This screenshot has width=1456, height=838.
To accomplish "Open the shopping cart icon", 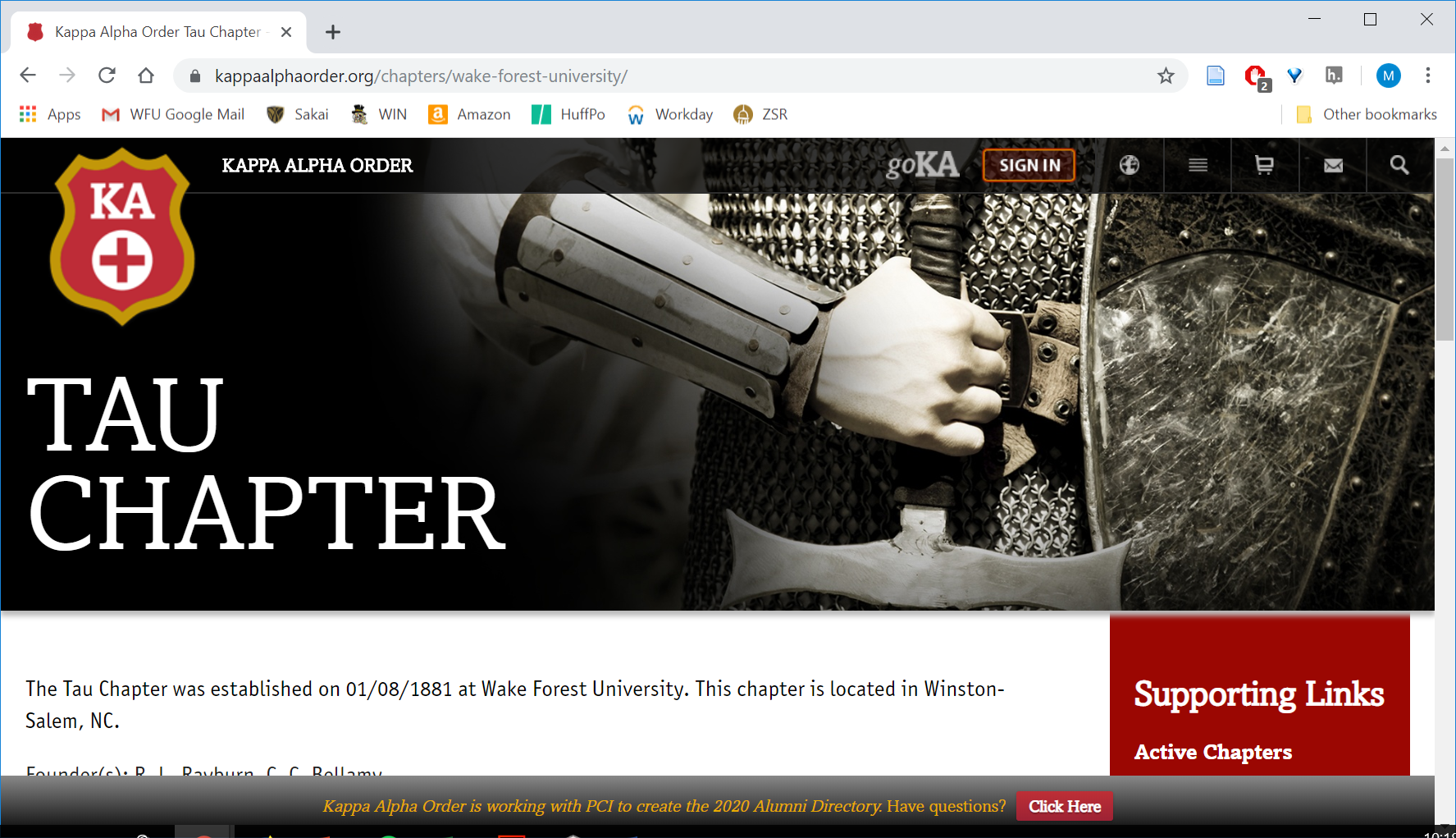I will point(1265,165).
